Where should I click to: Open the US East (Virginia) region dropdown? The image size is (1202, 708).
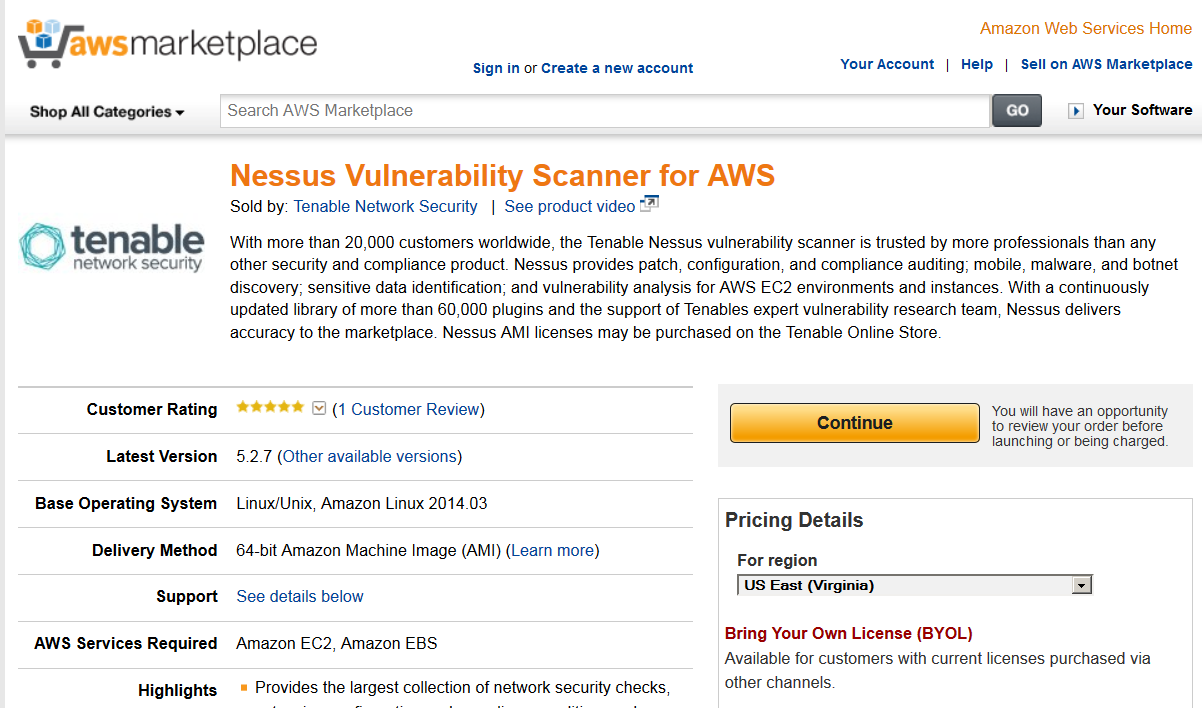915,585
